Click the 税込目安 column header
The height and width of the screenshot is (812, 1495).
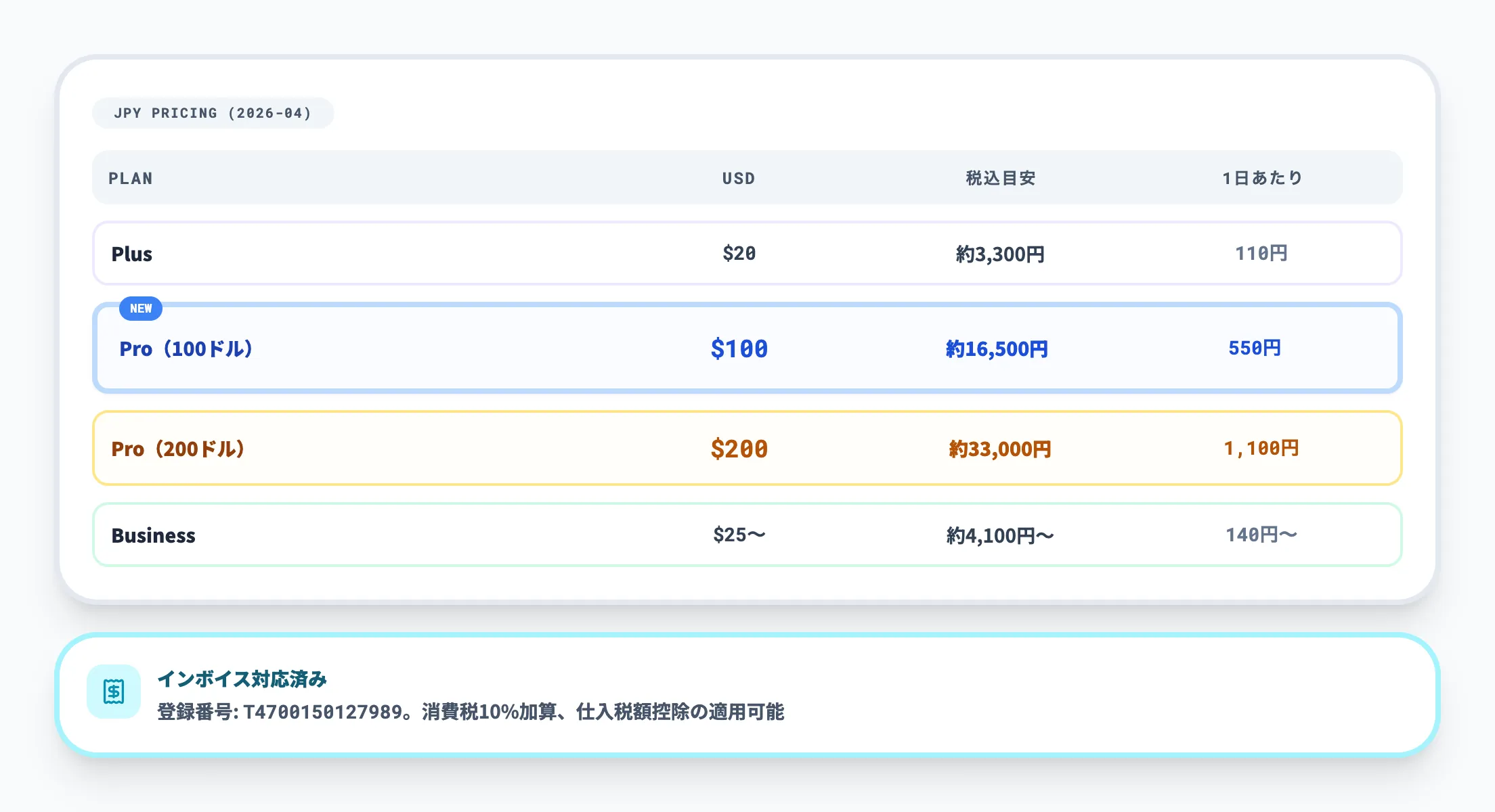point(1001,178)
